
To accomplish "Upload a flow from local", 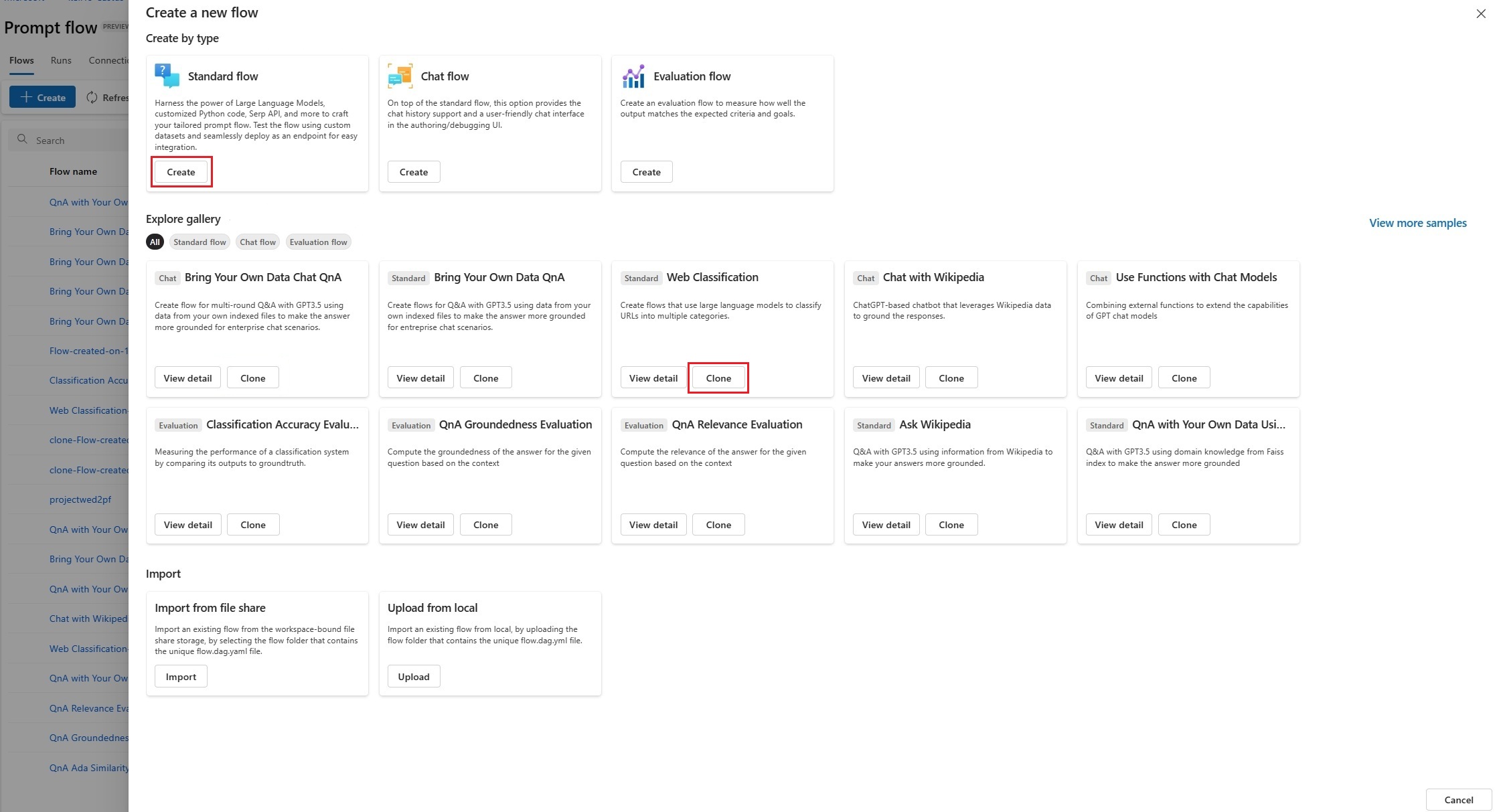I will 413,677.
